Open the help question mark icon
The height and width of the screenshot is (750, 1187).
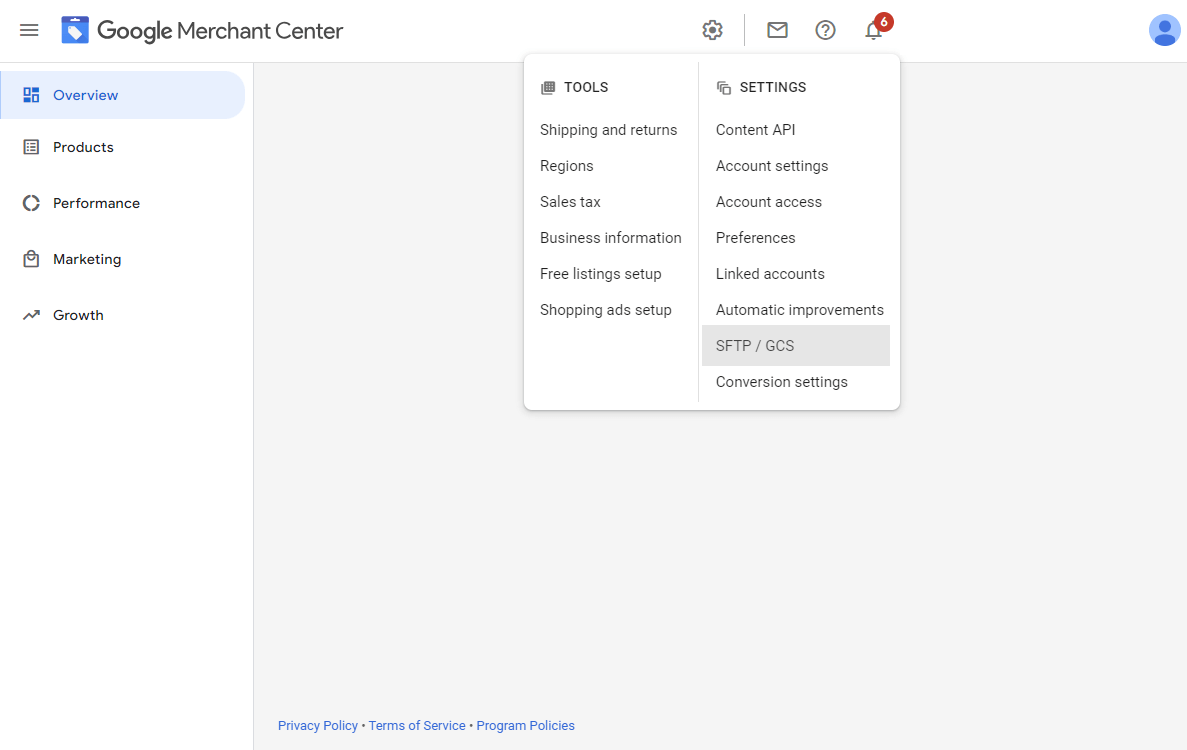click(825, 30)
